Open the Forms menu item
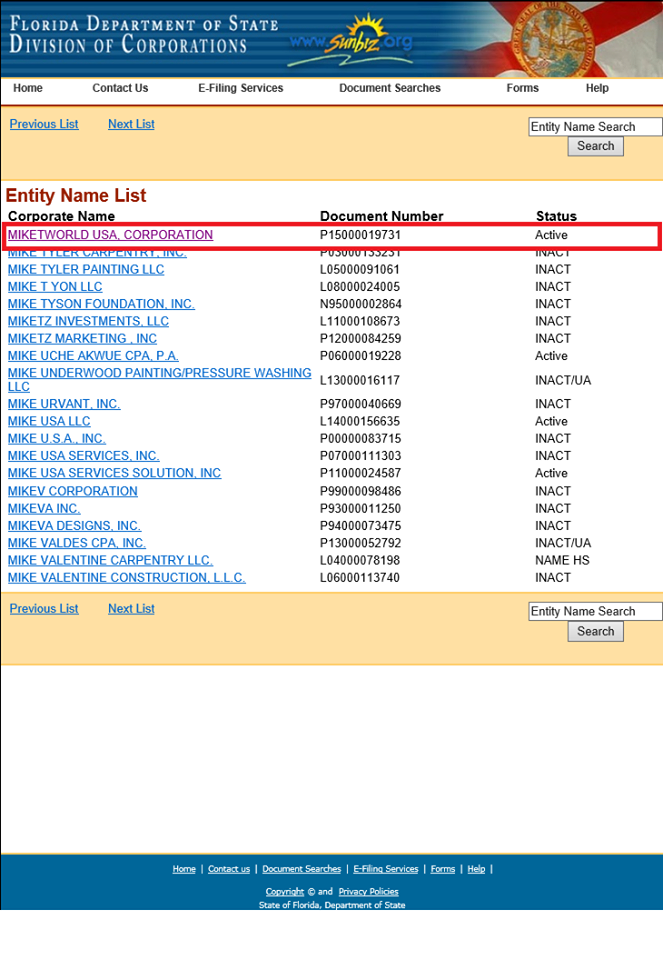663x960 pixels. (x=523, y=88)
